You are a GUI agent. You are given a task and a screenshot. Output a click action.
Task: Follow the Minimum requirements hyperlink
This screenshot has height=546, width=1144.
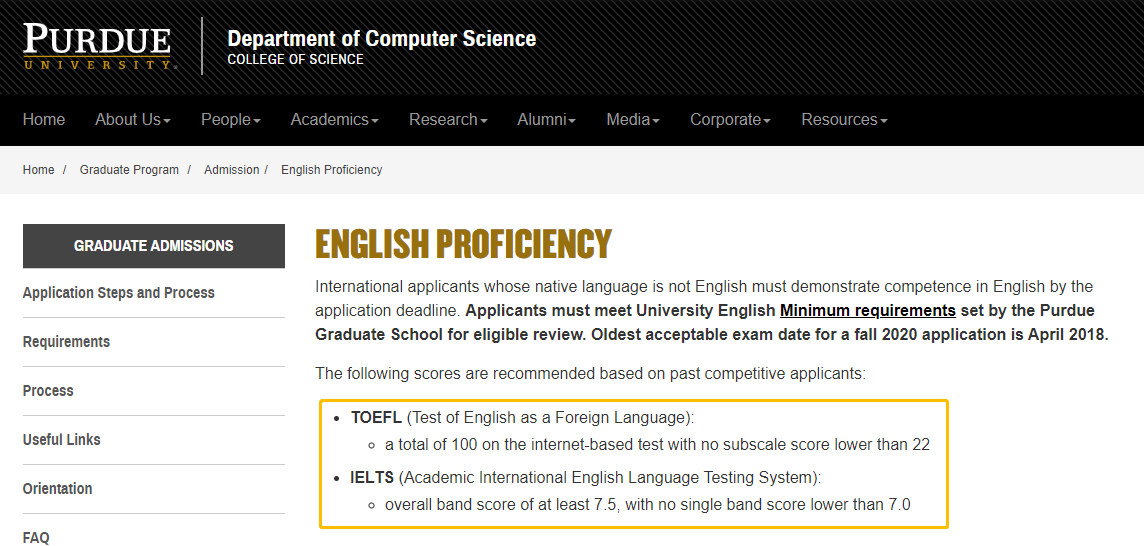coord(867,310)
